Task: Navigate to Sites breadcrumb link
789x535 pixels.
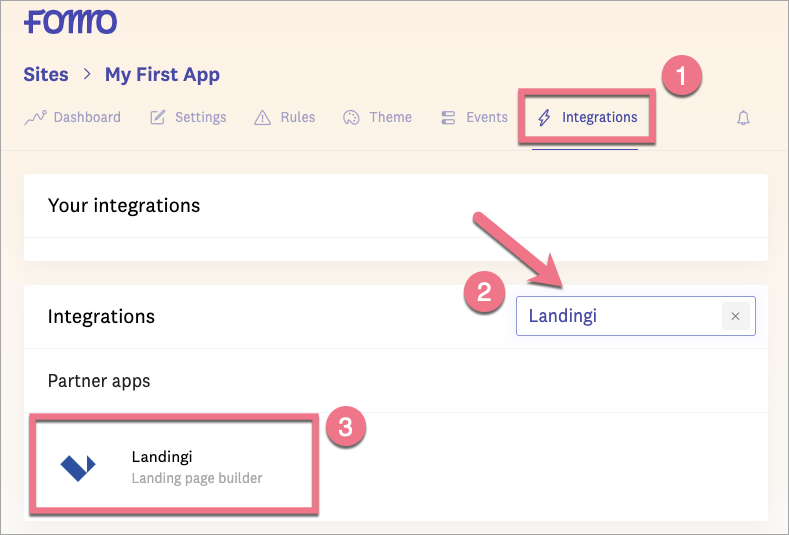Action: tap(46, 75)
